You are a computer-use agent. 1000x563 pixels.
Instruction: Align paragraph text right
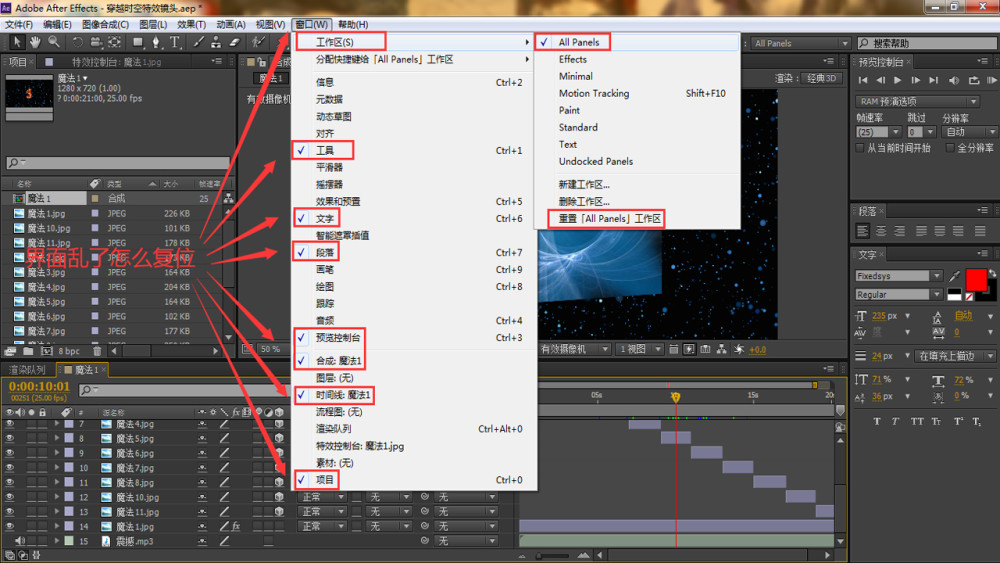[899, 231]
